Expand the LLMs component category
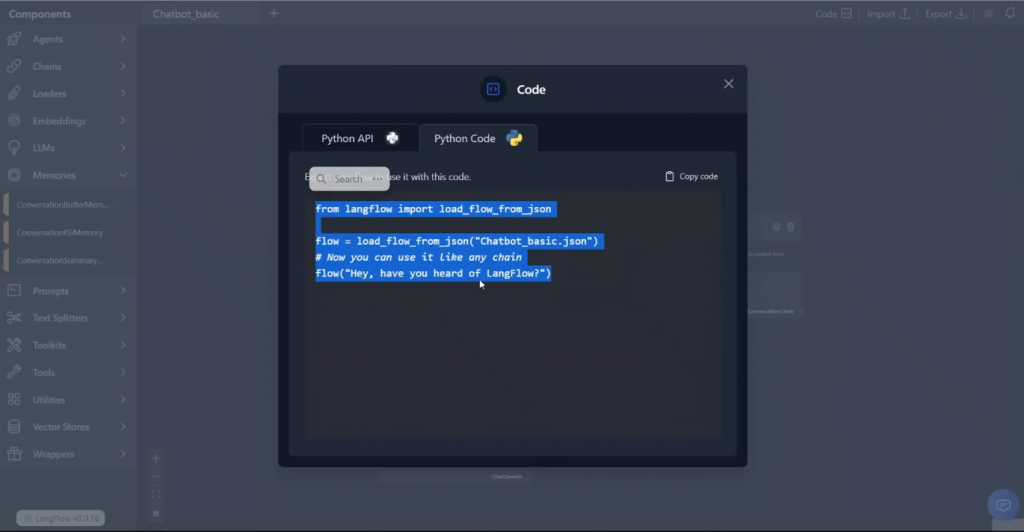The width and height of the screenshot is (1024, 532). [x=67, y=148]
